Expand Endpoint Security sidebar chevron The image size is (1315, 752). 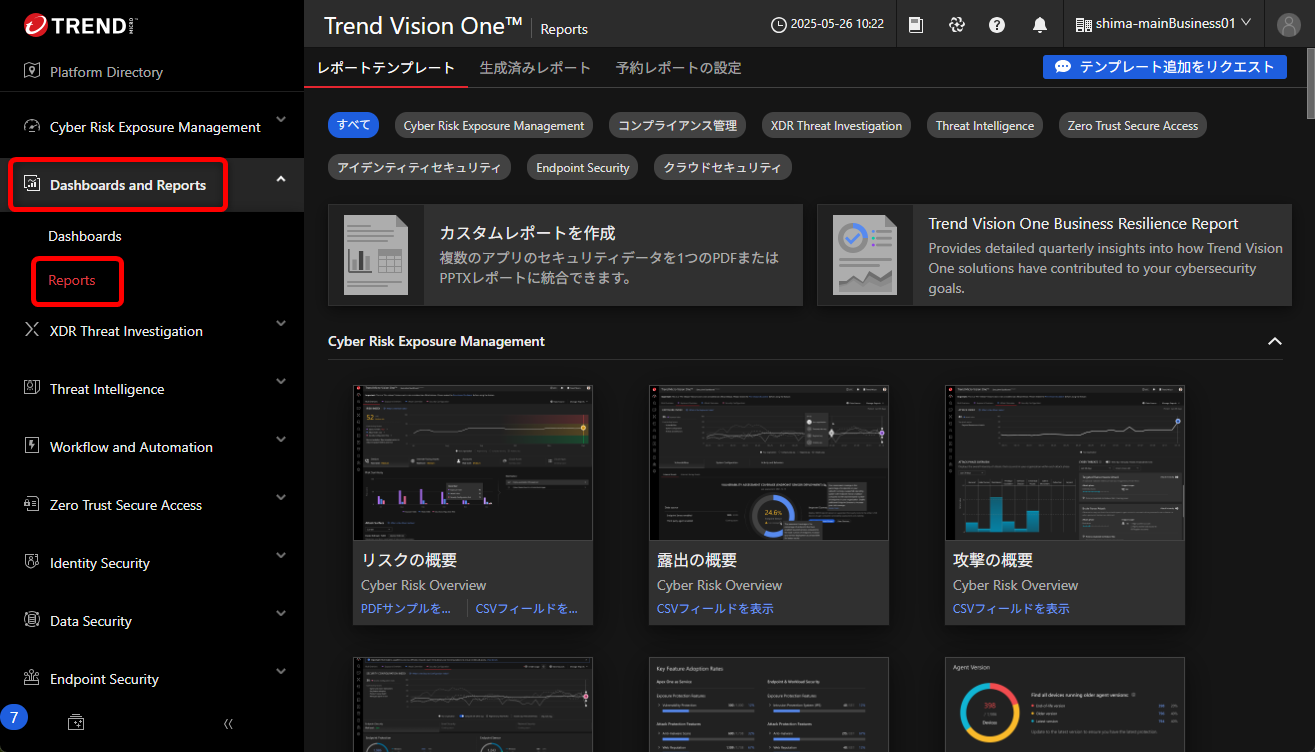click(x=281, y=671)
